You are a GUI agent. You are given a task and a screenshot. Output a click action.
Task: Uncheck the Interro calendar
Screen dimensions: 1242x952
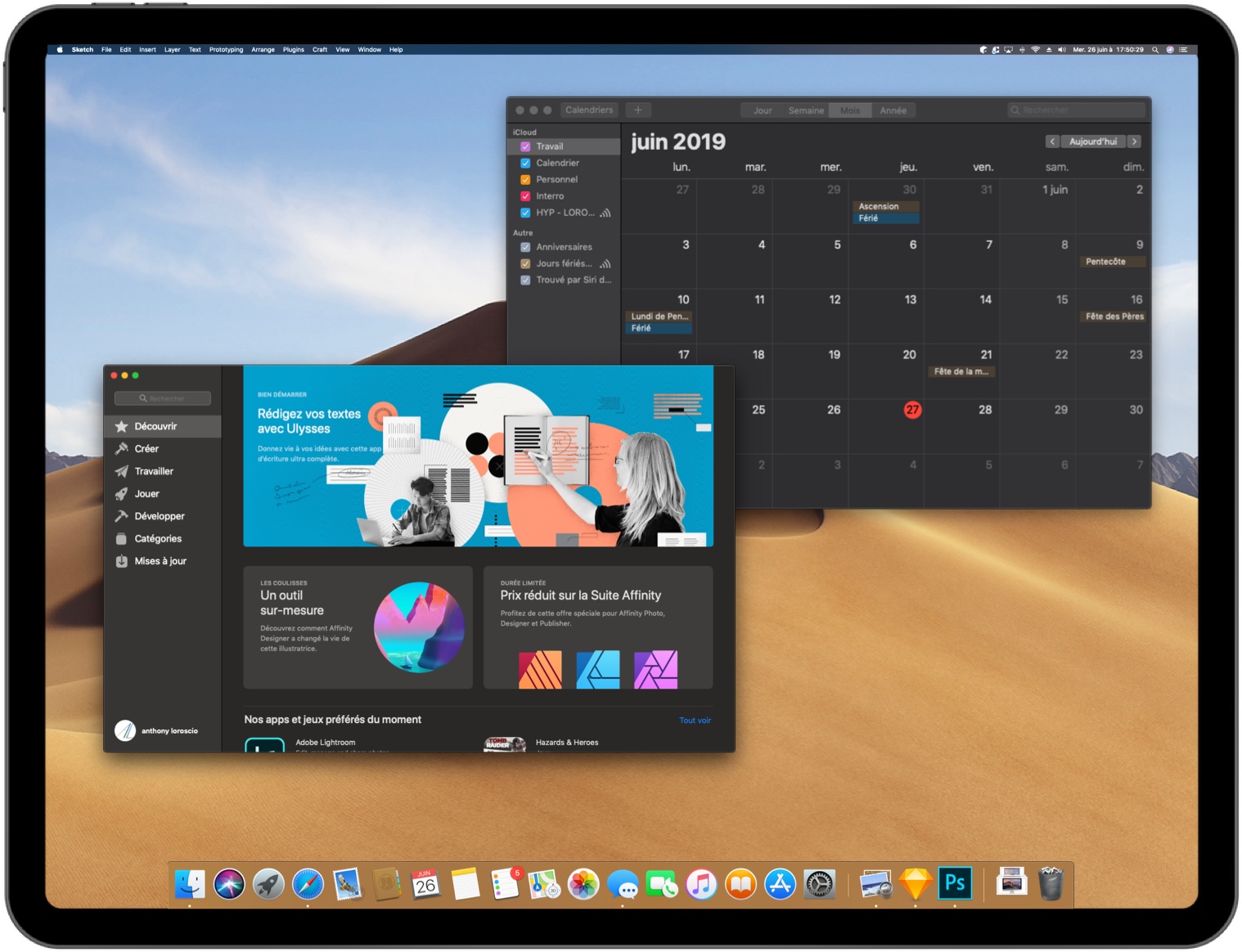pos(525,196)
